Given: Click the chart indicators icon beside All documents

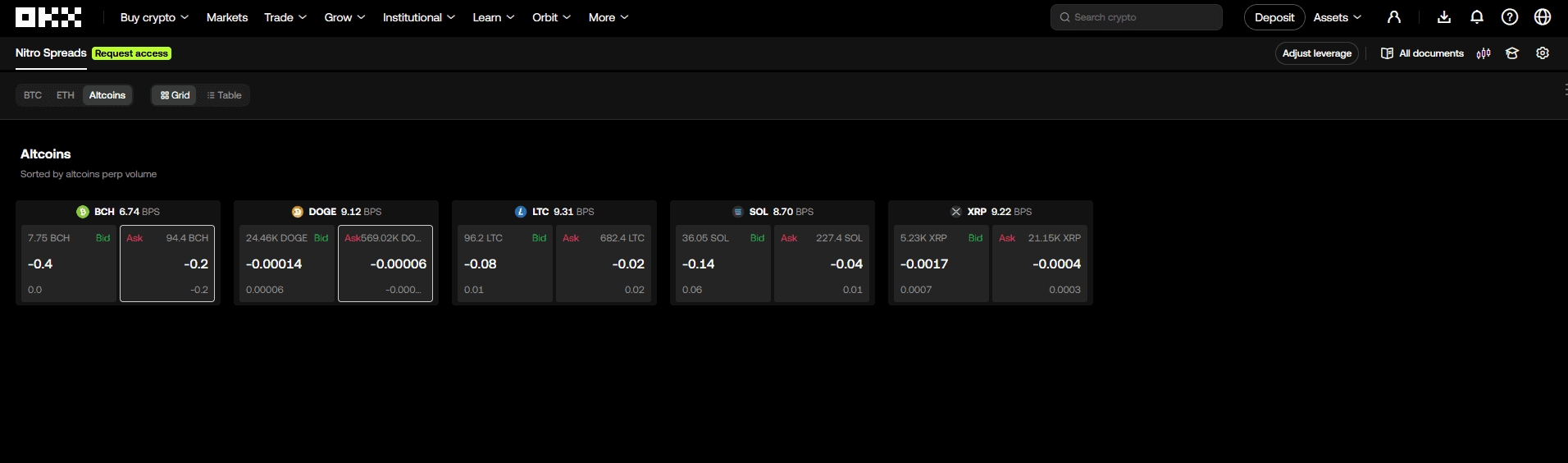Looking at the screenshot, I should [1484, 53].
